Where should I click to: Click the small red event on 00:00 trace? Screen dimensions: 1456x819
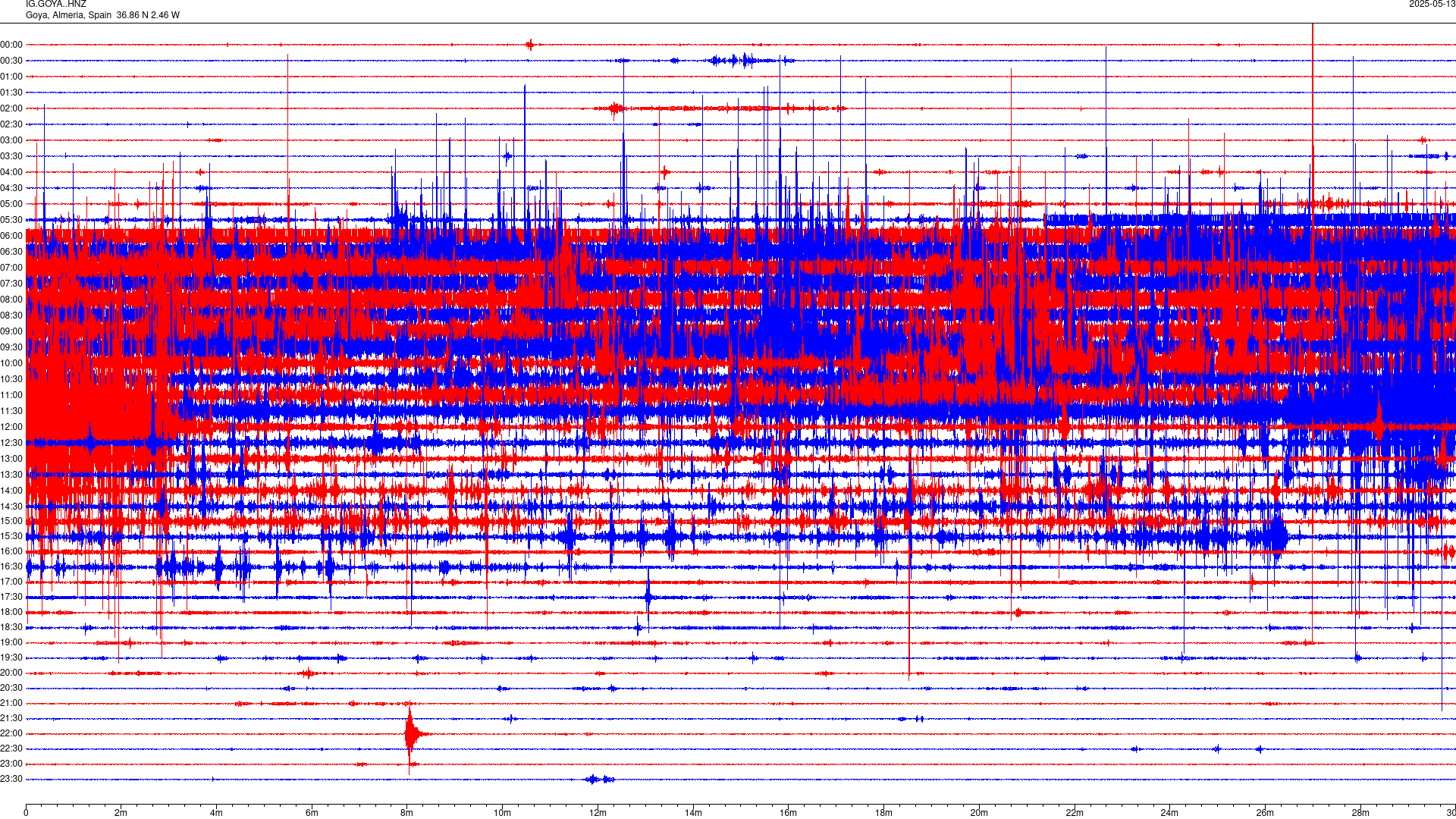(530, 45)
